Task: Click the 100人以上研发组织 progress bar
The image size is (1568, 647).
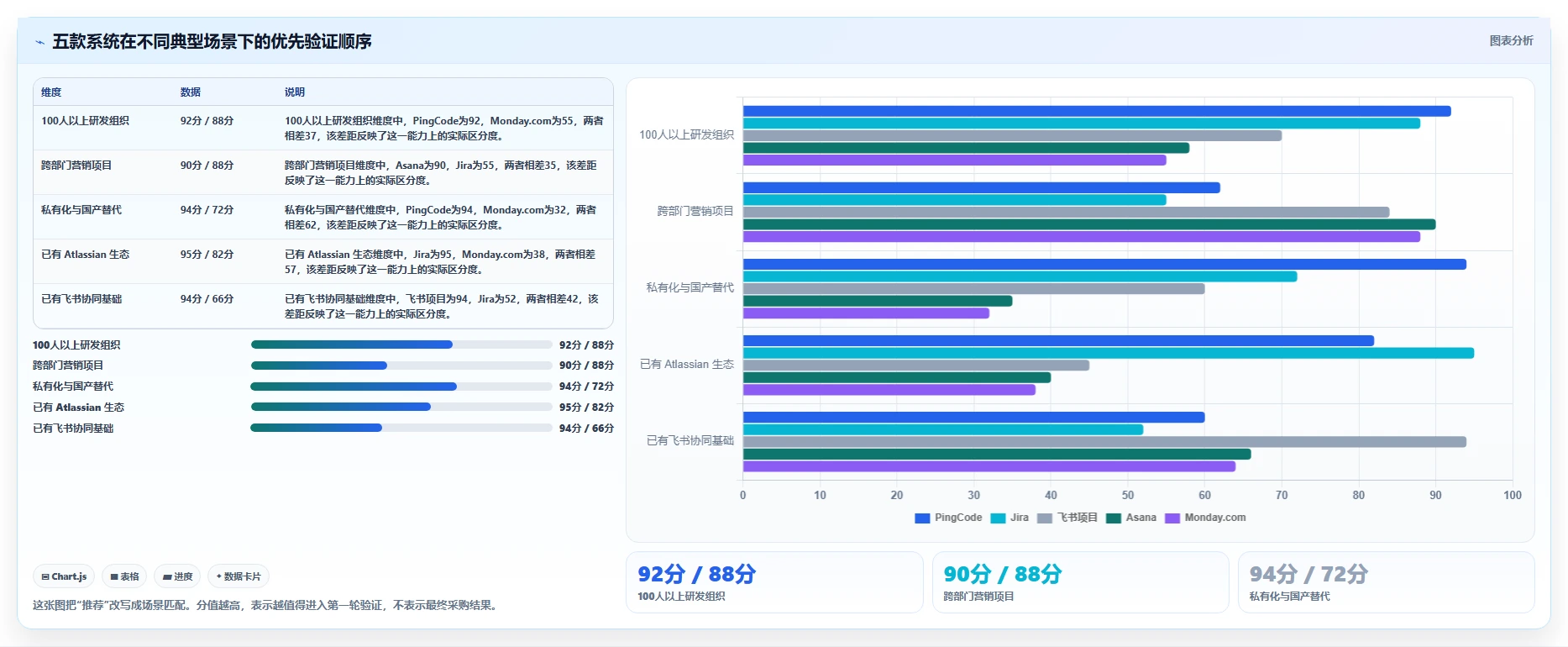Action: pyautogui.click(x=401, y=345)
